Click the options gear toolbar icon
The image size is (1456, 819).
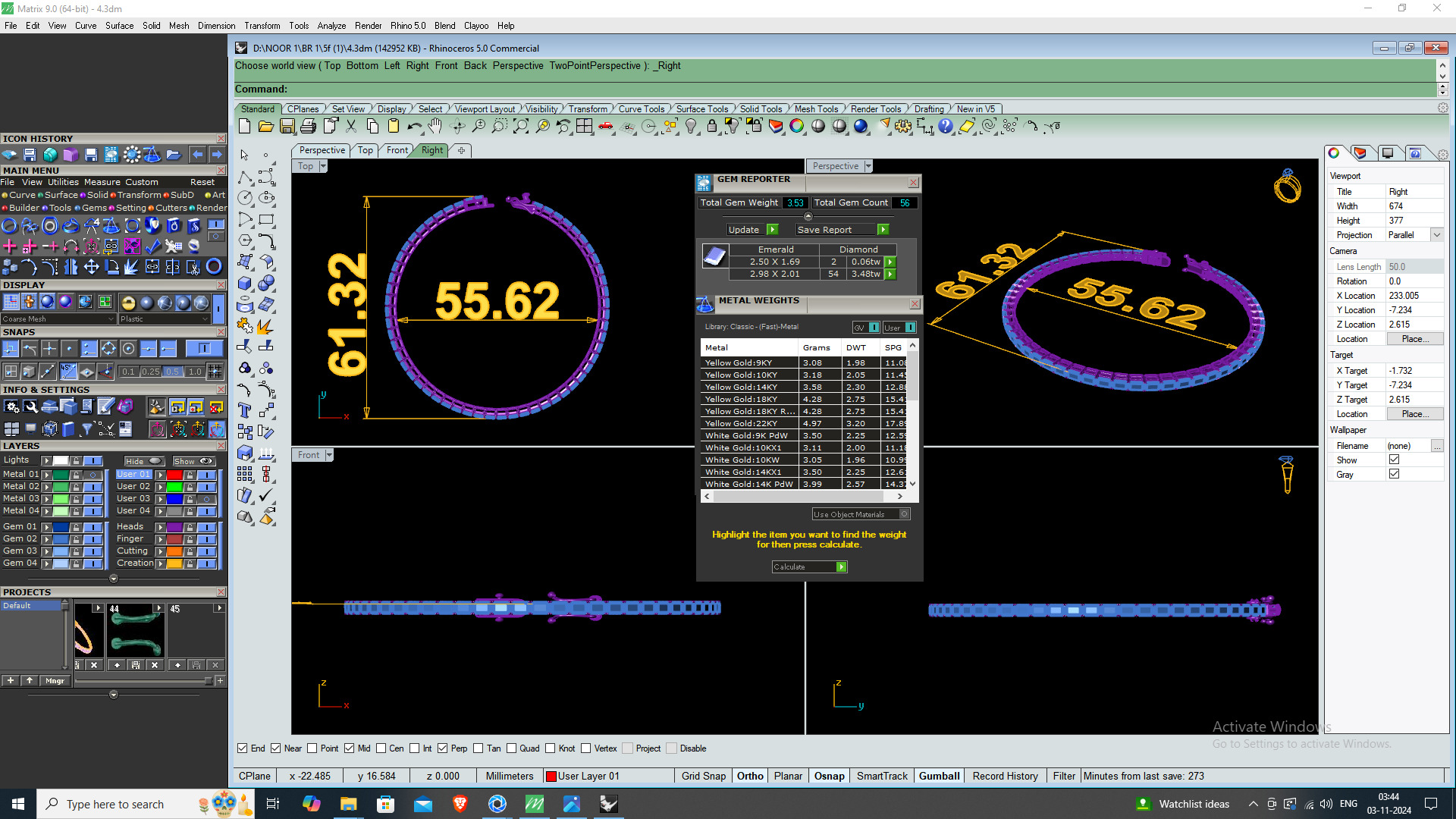902,127
